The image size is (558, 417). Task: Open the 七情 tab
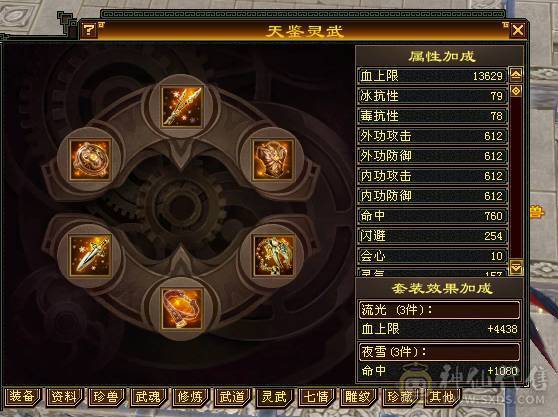[x=316, y=397]
